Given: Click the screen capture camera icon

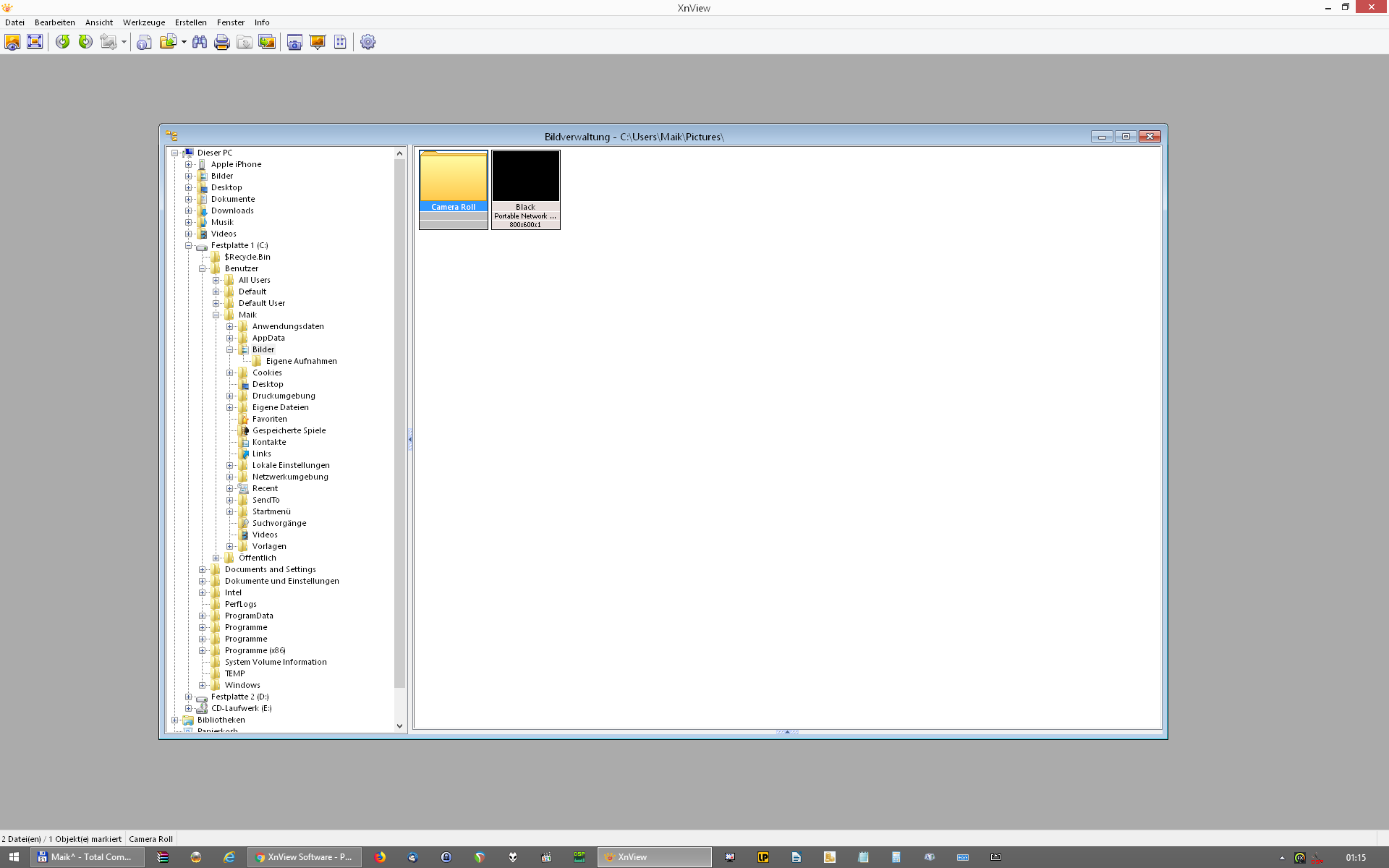Looking at the screenshot, I should pyautogui.click(x=294, y=42).
